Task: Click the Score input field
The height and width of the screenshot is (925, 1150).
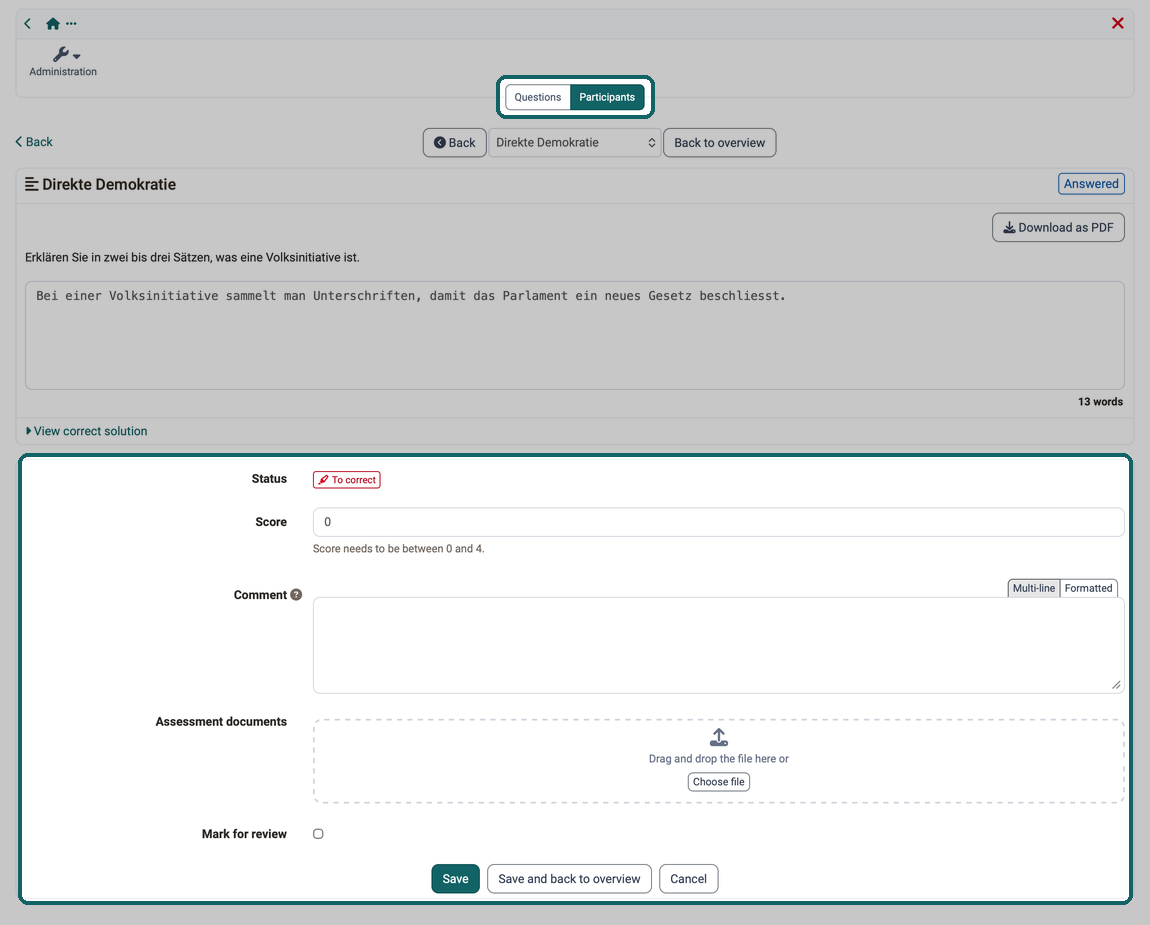Action: click(x=718, y=522)
